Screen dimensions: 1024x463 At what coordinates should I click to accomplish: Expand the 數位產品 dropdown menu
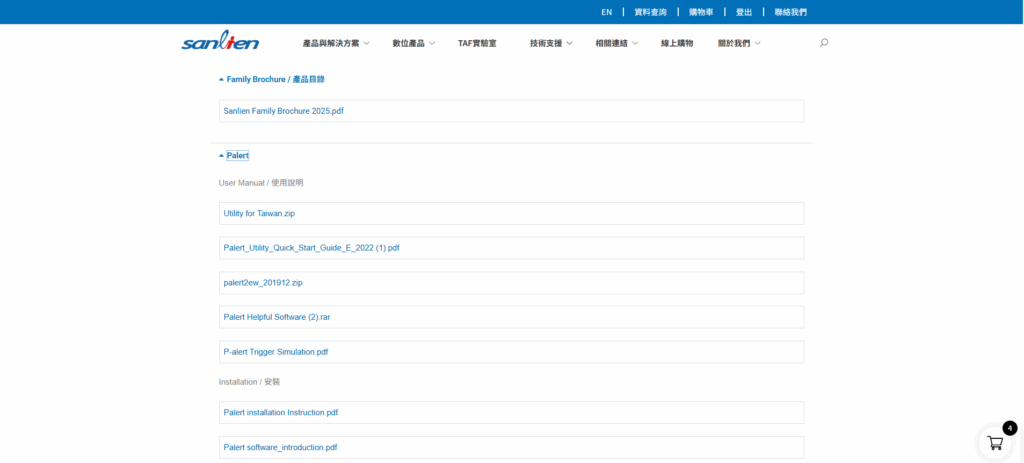coord(413,43)
